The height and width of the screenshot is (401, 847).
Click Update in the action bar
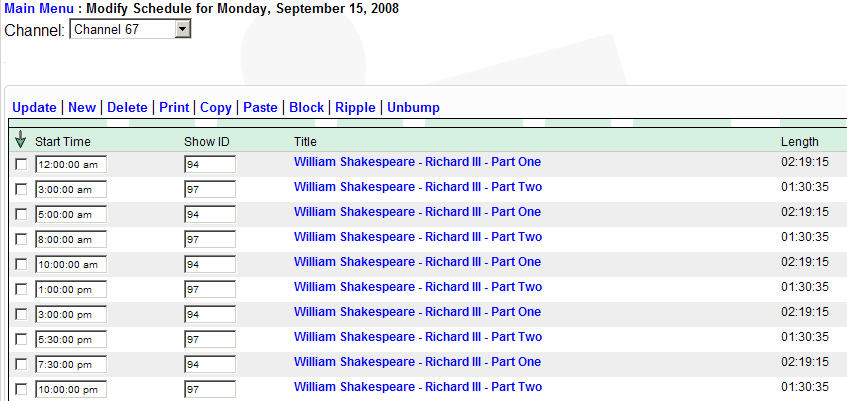34,107
